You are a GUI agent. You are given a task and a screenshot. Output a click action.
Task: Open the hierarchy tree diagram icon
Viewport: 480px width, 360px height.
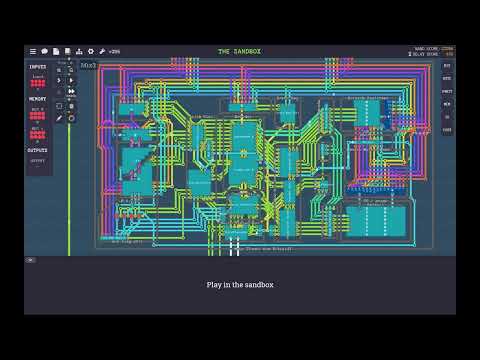(x=79, y=51)
